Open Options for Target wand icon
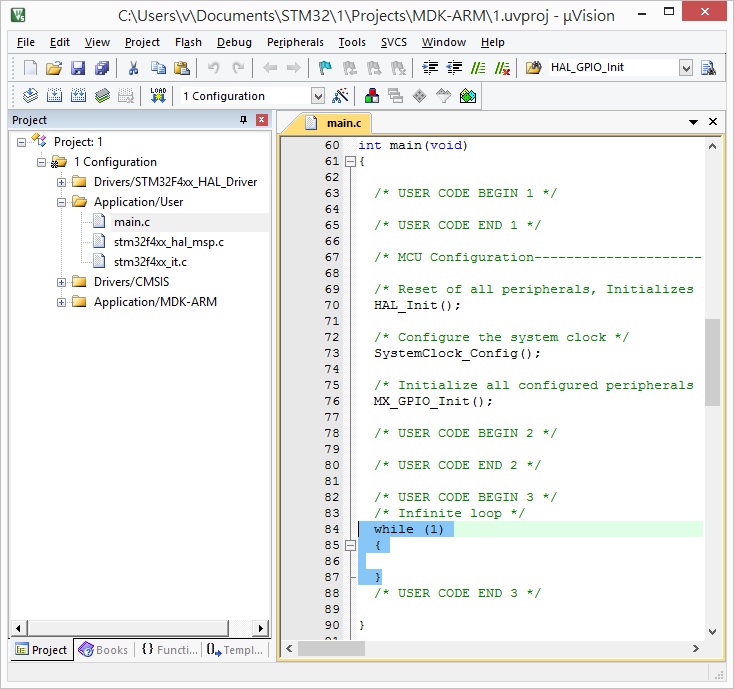Screen dimensions: 734x689 [340, 96]
